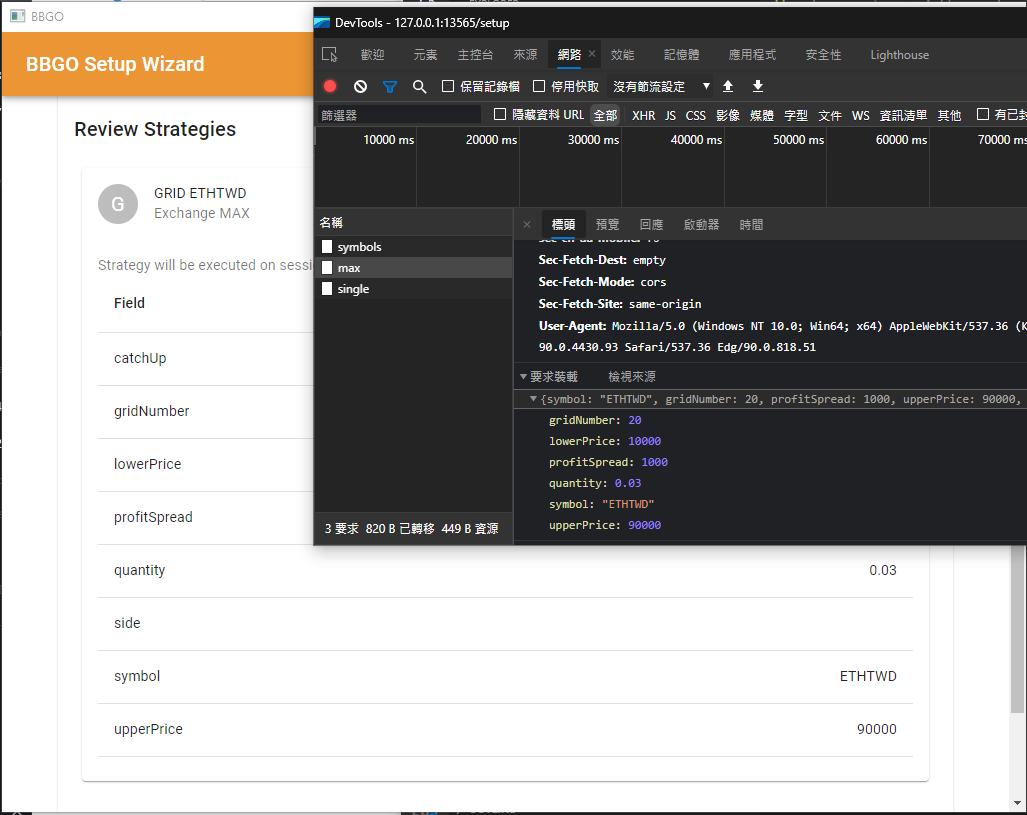Open network search magnifier
Image resolution: width=1027 pixels, height=815 pixels.
[x=420, y=86]
